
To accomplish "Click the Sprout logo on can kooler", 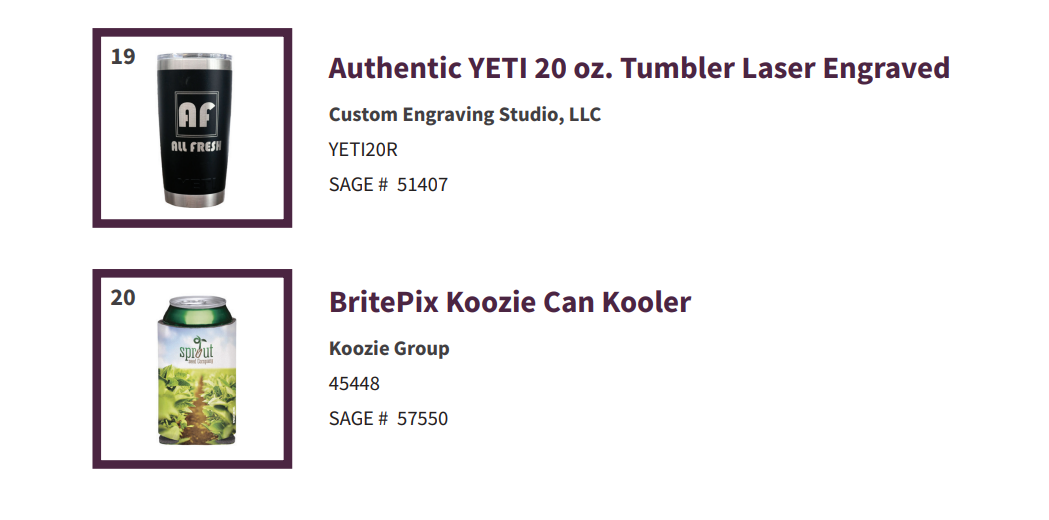I will point(197,350).
